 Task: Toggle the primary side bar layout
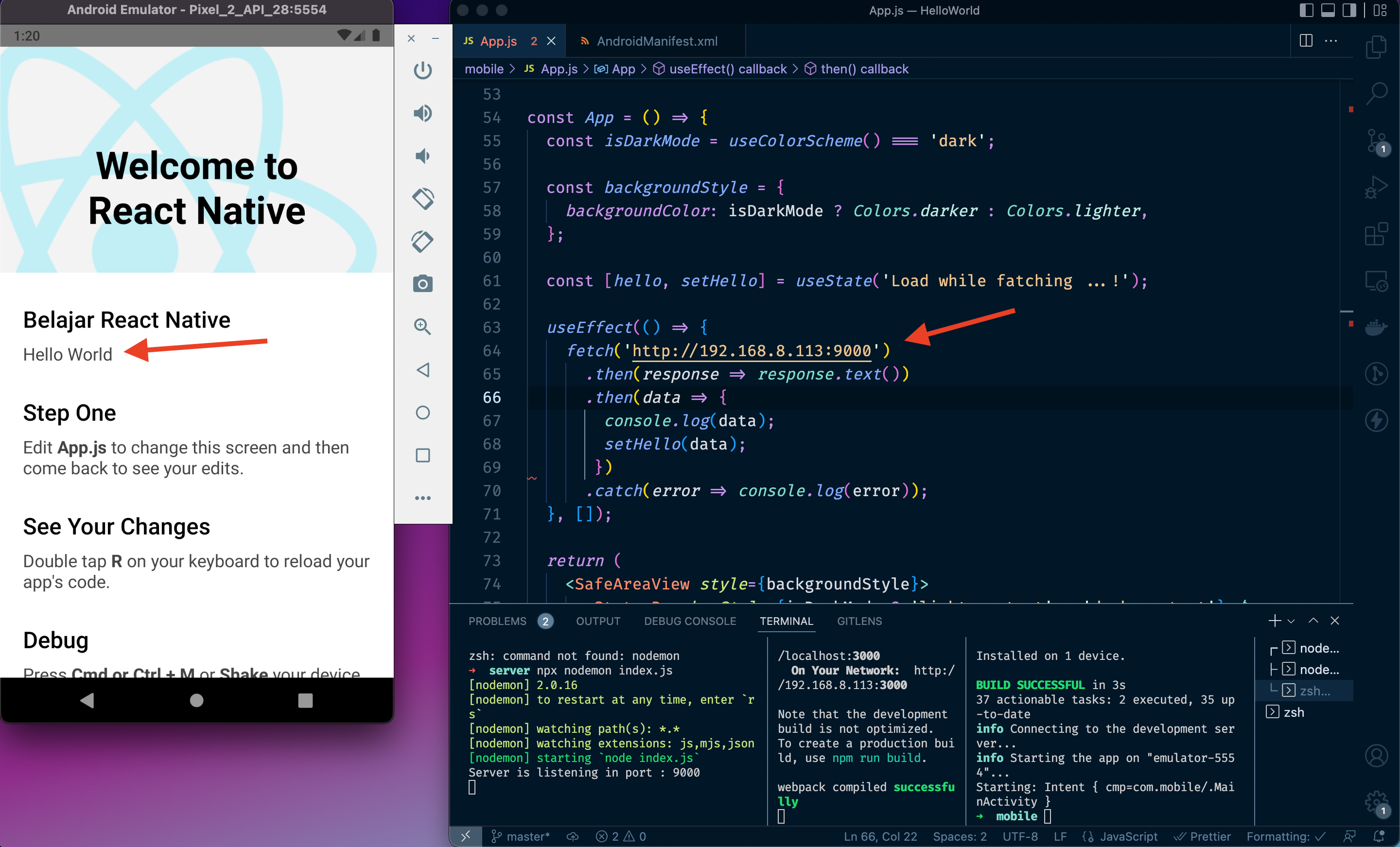click(x=1306, y=10)
